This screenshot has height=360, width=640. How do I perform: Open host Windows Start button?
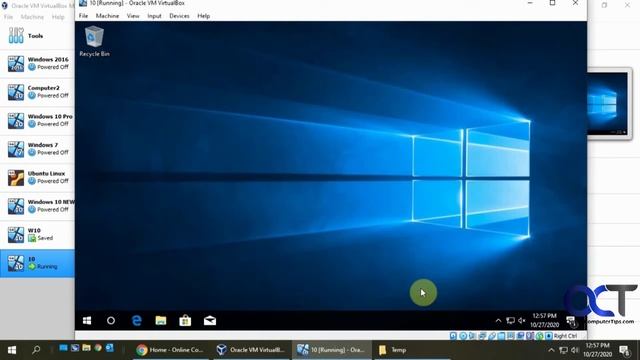tap(12, 350)
